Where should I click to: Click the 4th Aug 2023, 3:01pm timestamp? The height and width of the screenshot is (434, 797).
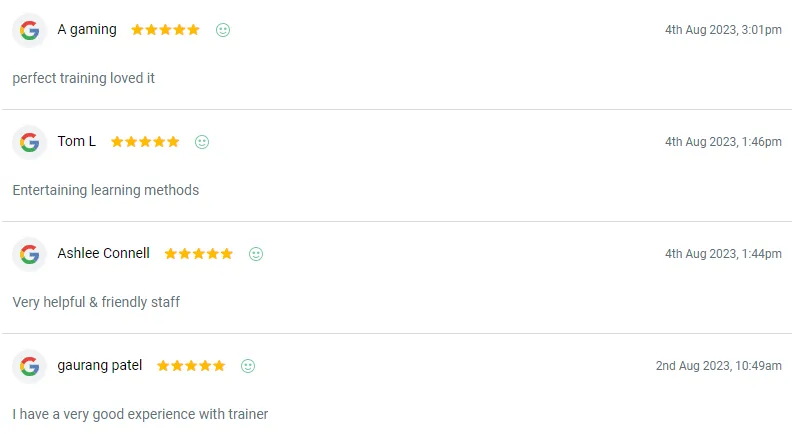coord(723,30)
